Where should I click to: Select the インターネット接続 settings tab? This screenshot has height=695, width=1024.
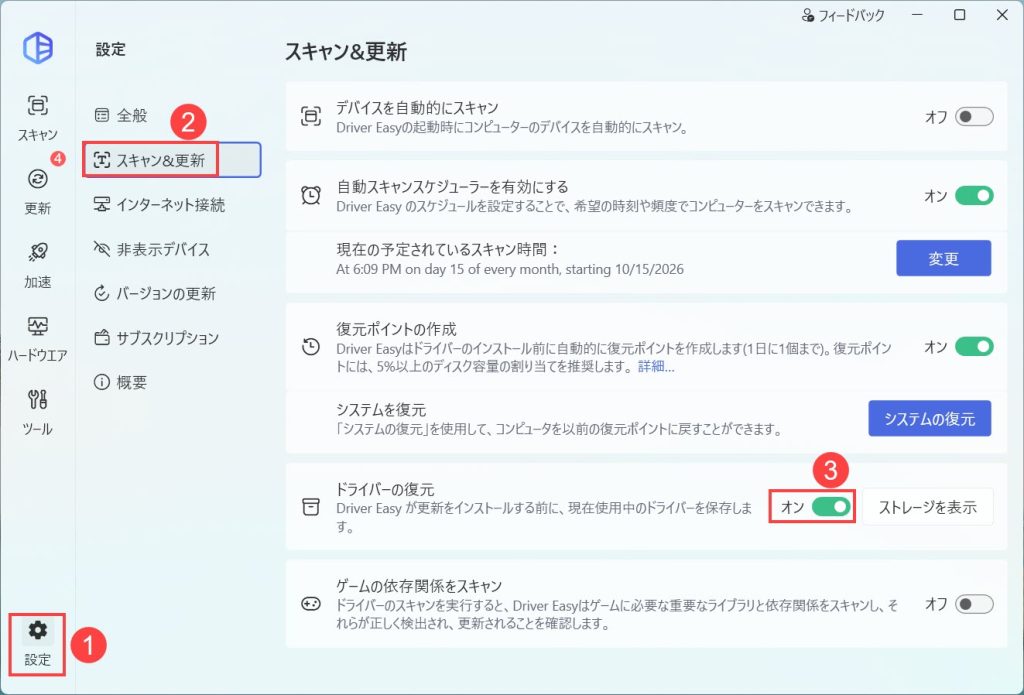click(x=172, y=204)
